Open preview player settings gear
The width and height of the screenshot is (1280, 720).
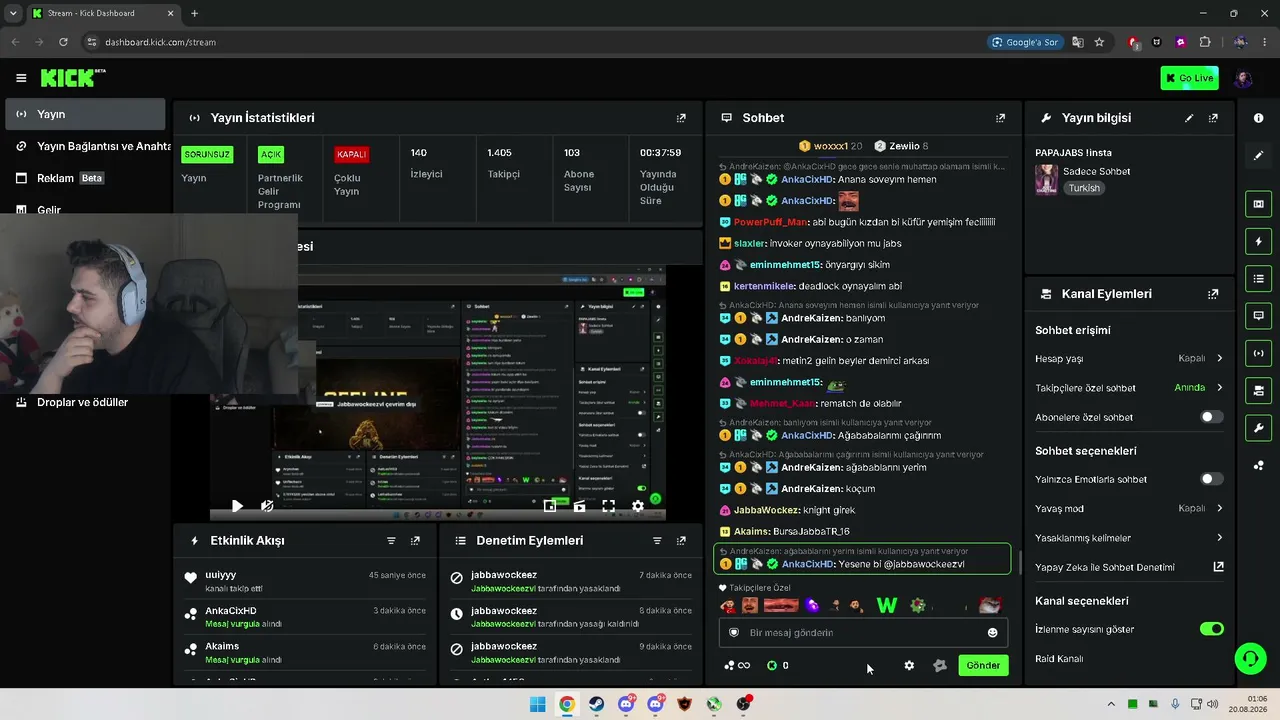(x=638, y=506)
